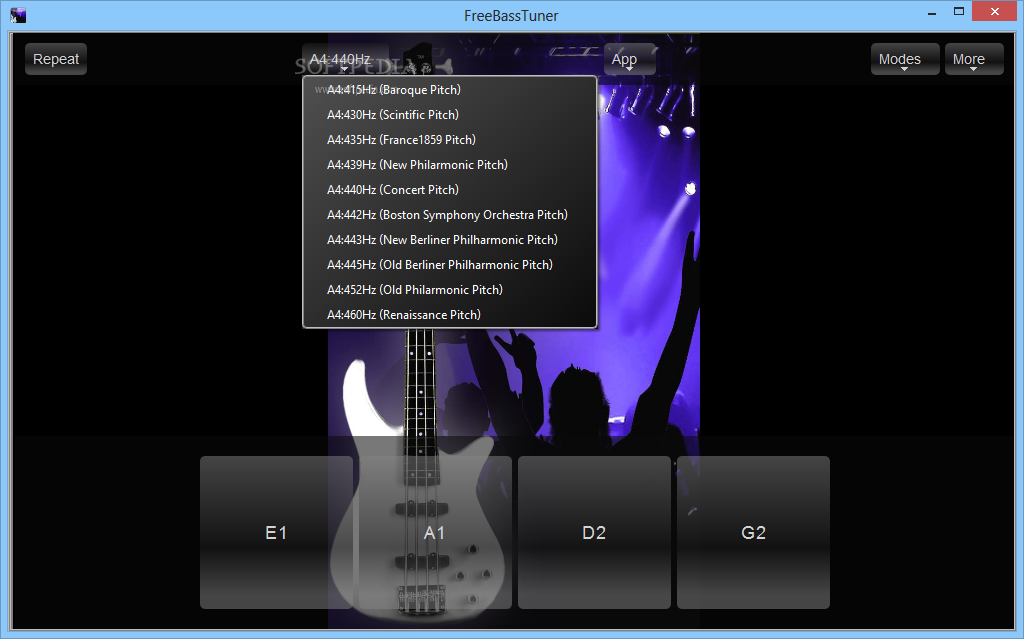Choose A4:430Hz (Scintific Pitch)

click(449, 114)
